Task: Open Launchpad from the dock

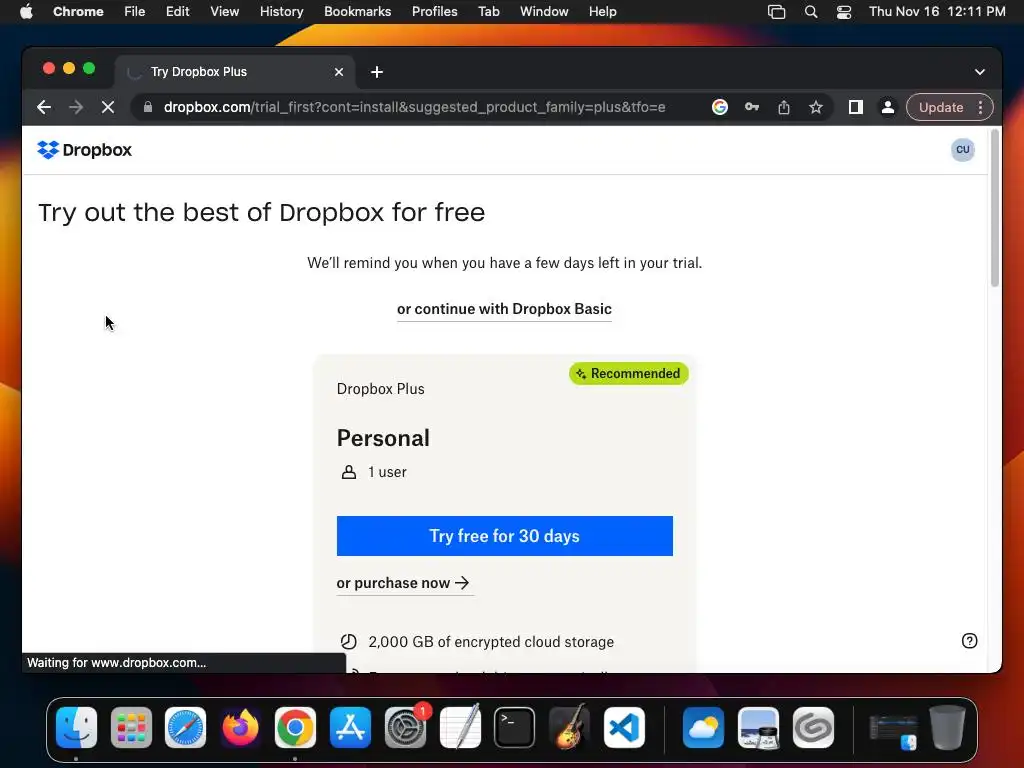Action: tap(131, 728)
